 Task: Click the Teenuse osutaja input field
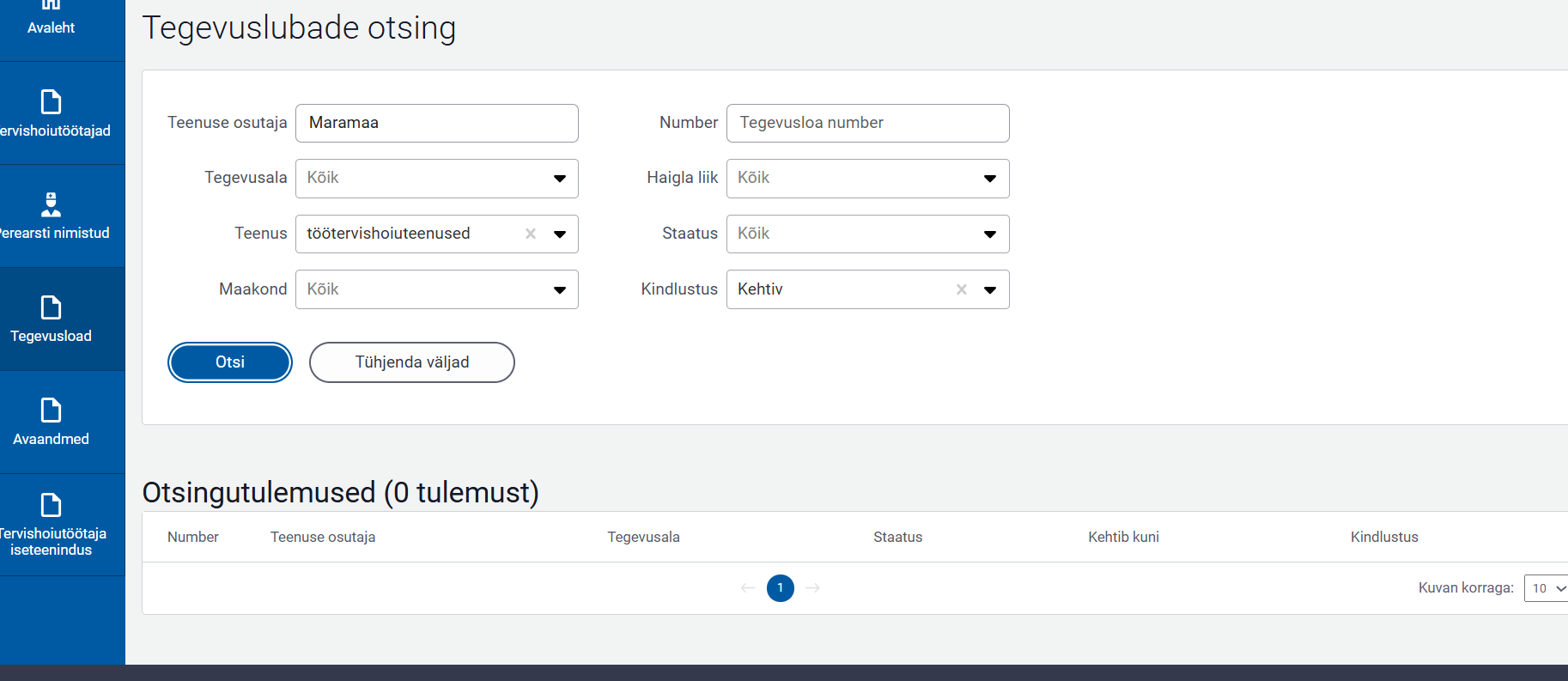pos(436,123)
